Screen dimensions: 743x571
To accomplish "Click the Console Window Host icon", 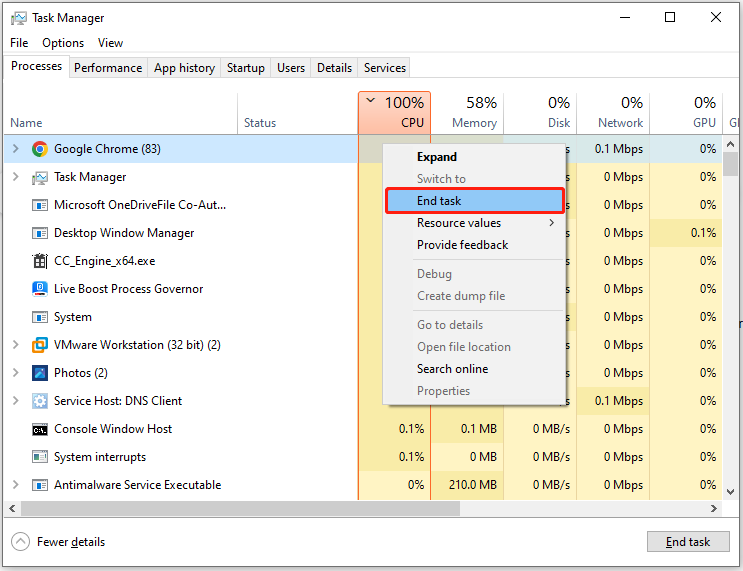I will 40,429.
